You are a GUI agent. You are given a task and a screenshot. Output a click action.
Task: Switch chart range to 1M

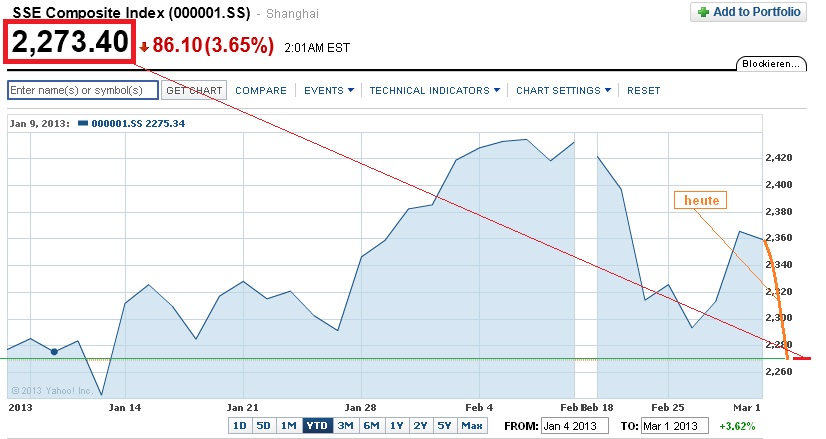[289, 426]
